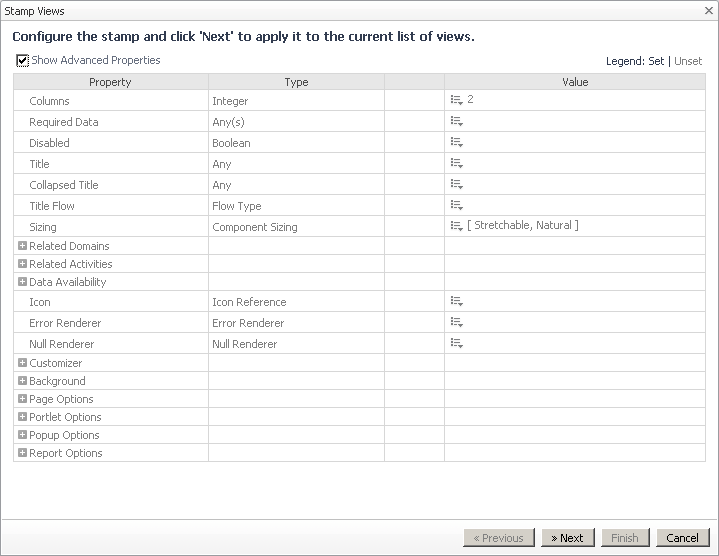Uncheck the Show Advanced Properties checkbox
Viewport: 719px width, 556px height.
(x=22, y=61)
